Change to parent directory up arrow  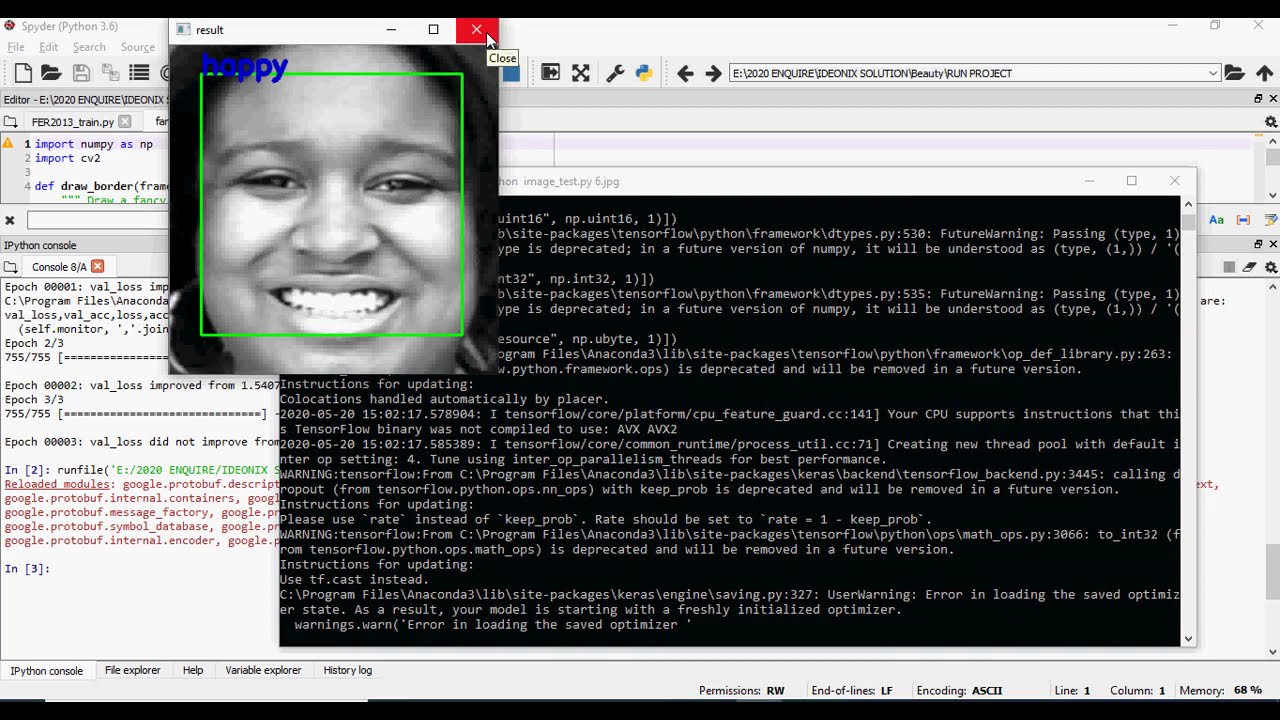(1265, 73)
